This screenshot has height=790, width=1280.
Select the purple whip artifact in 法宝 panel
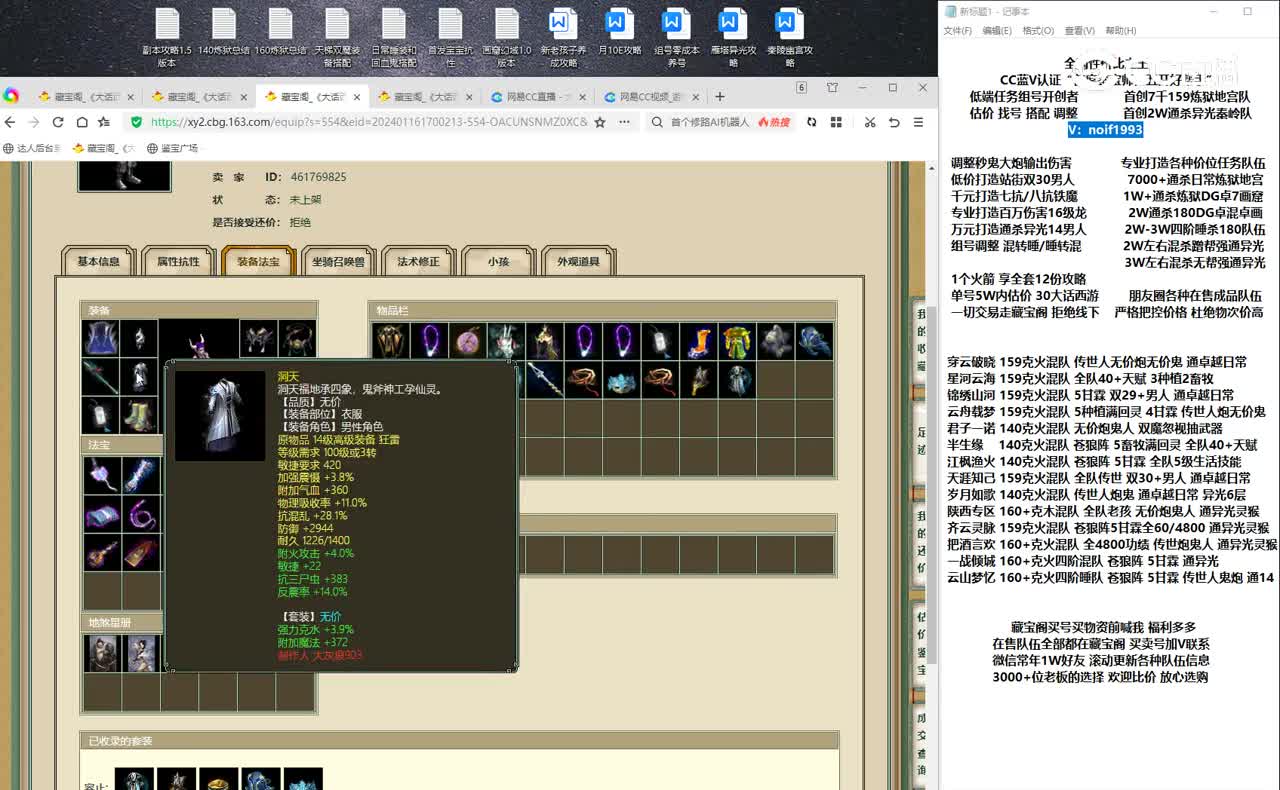pos(141,514)
